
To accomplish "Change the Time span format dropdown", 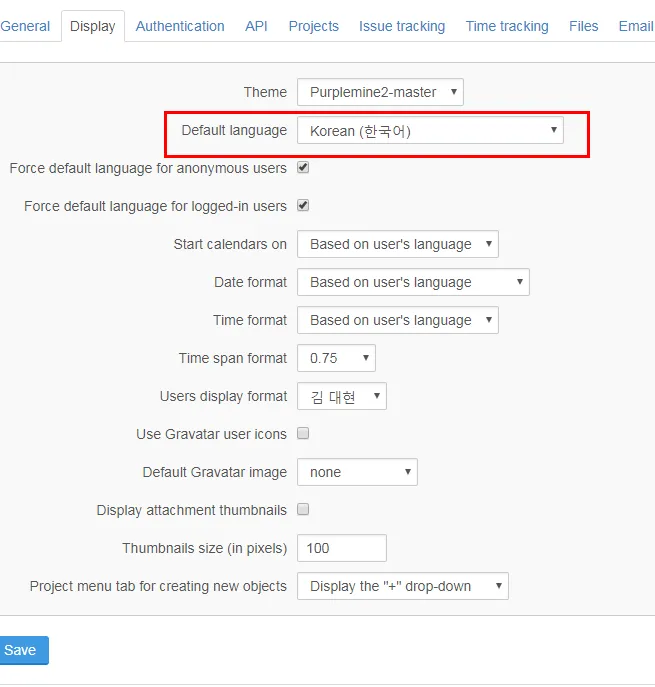I will click(x=336, y=358).
